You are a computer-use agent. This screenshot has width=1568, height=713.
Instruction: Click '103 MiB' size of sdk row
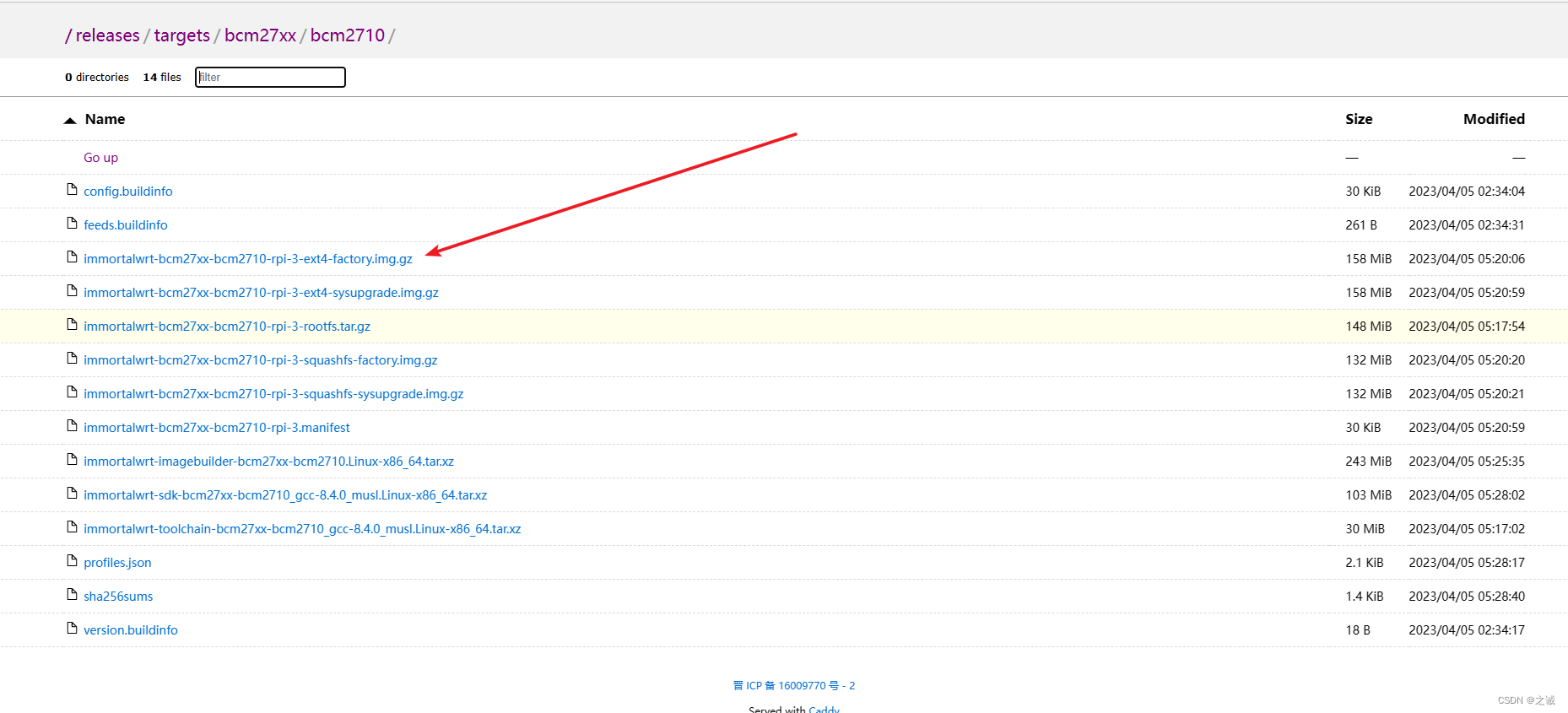(1368, 495)
